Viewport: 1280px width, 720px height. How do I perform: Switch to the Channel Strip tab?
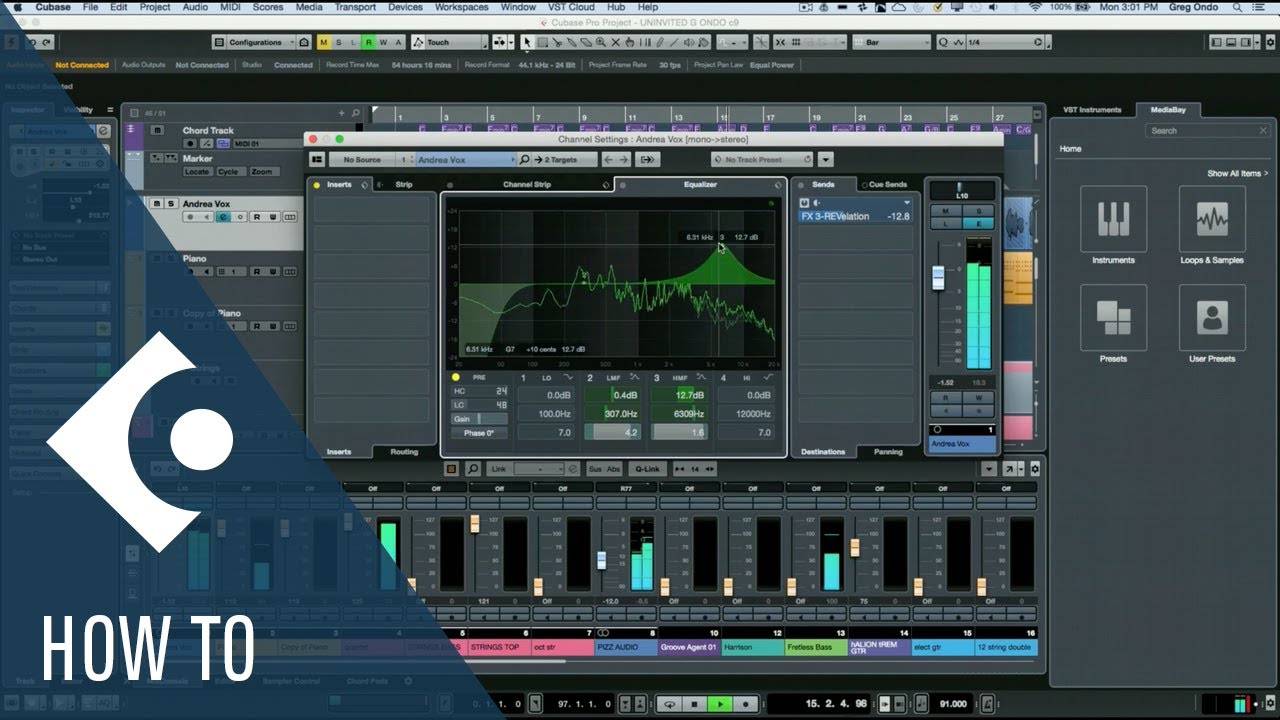(x=527, y=185)
